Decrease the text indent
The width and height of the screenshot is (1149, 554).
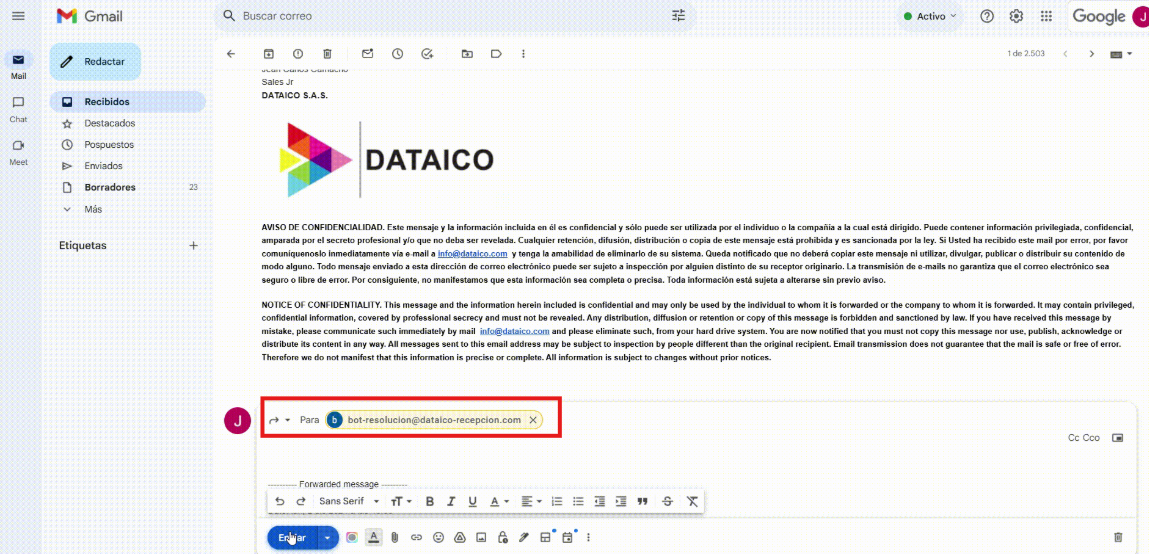click(x=599, y=501)
